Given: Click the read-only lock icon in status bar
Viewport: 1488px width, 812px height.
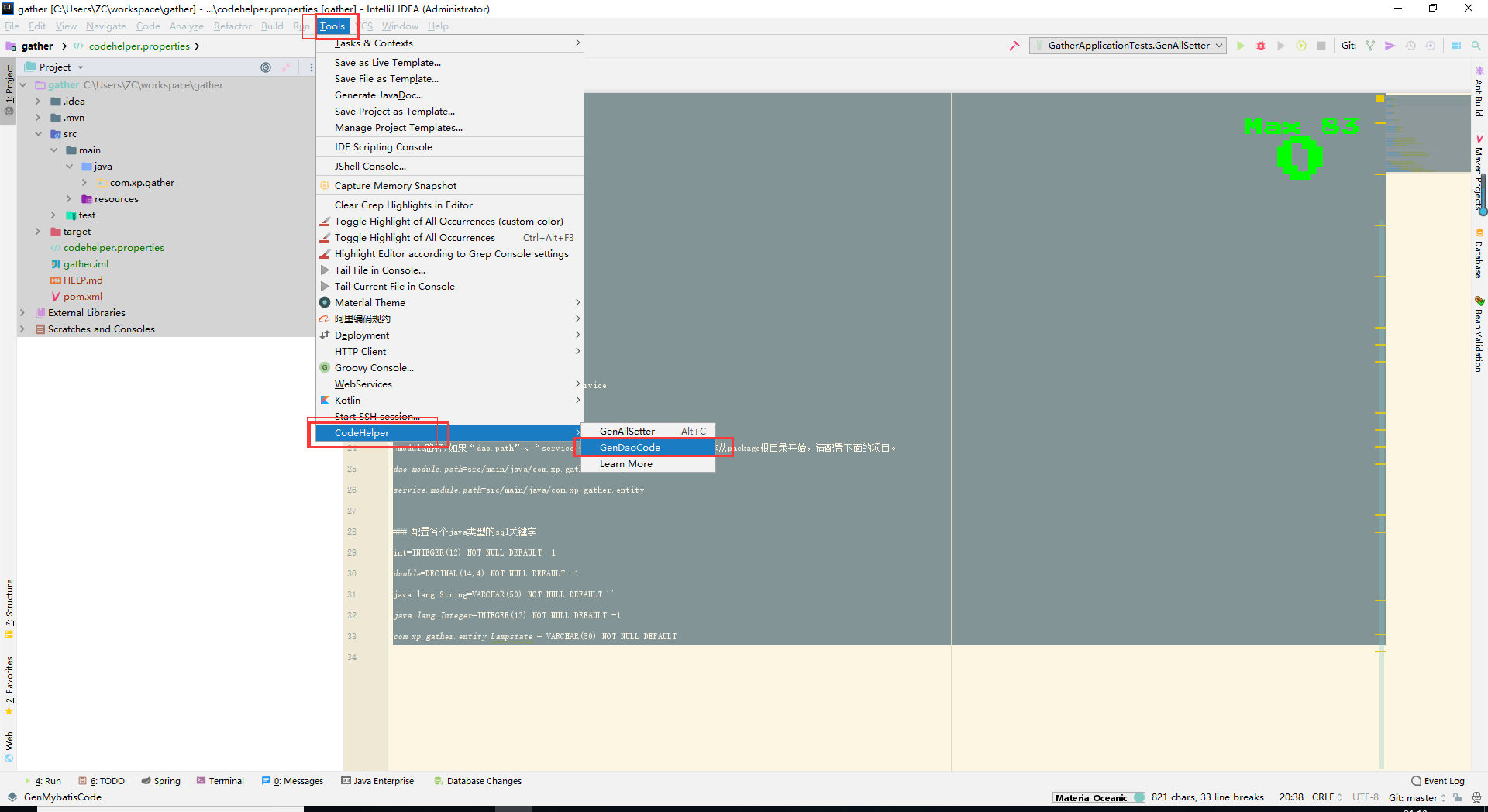Looking at the screenshot, I should 1458,797.
